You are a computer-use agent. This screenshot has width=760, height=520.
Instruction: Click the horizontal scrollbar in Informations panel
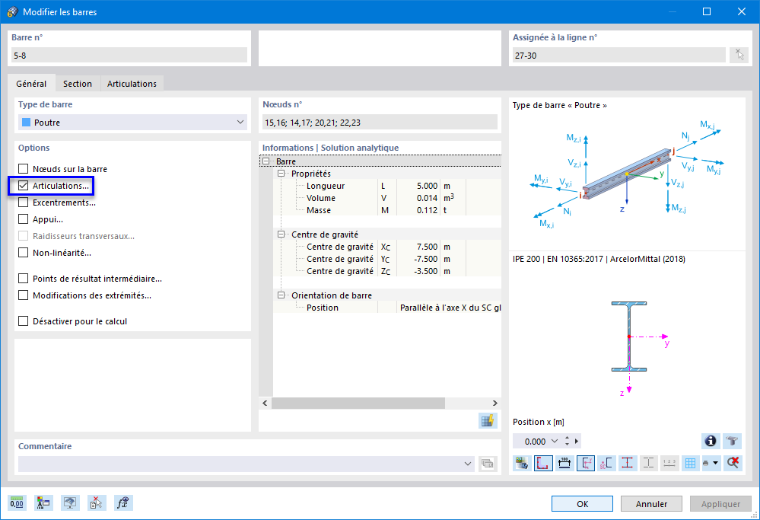tap(358, 403)
